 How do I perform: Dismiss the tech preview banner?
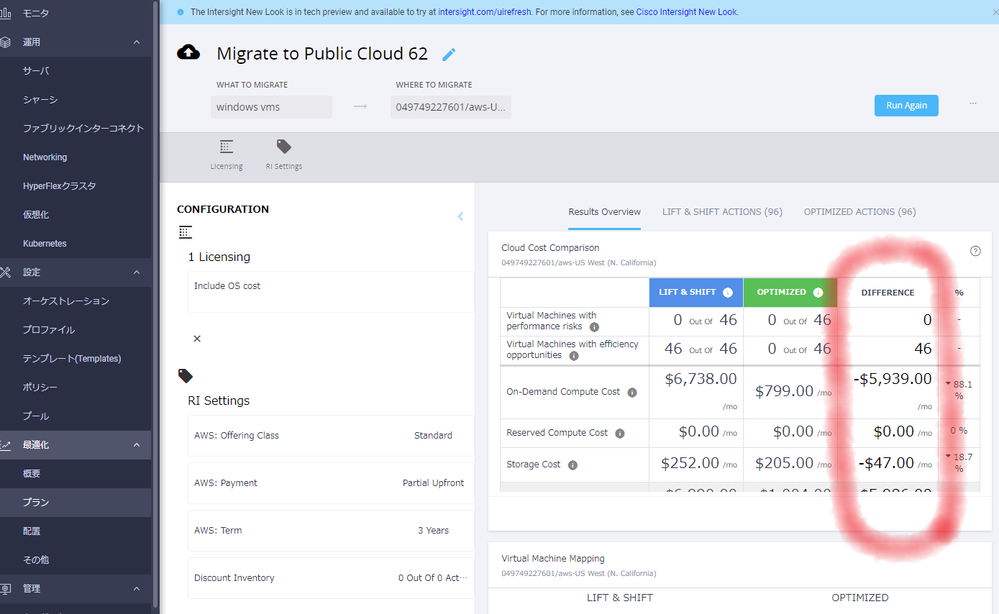pos(995,12)
